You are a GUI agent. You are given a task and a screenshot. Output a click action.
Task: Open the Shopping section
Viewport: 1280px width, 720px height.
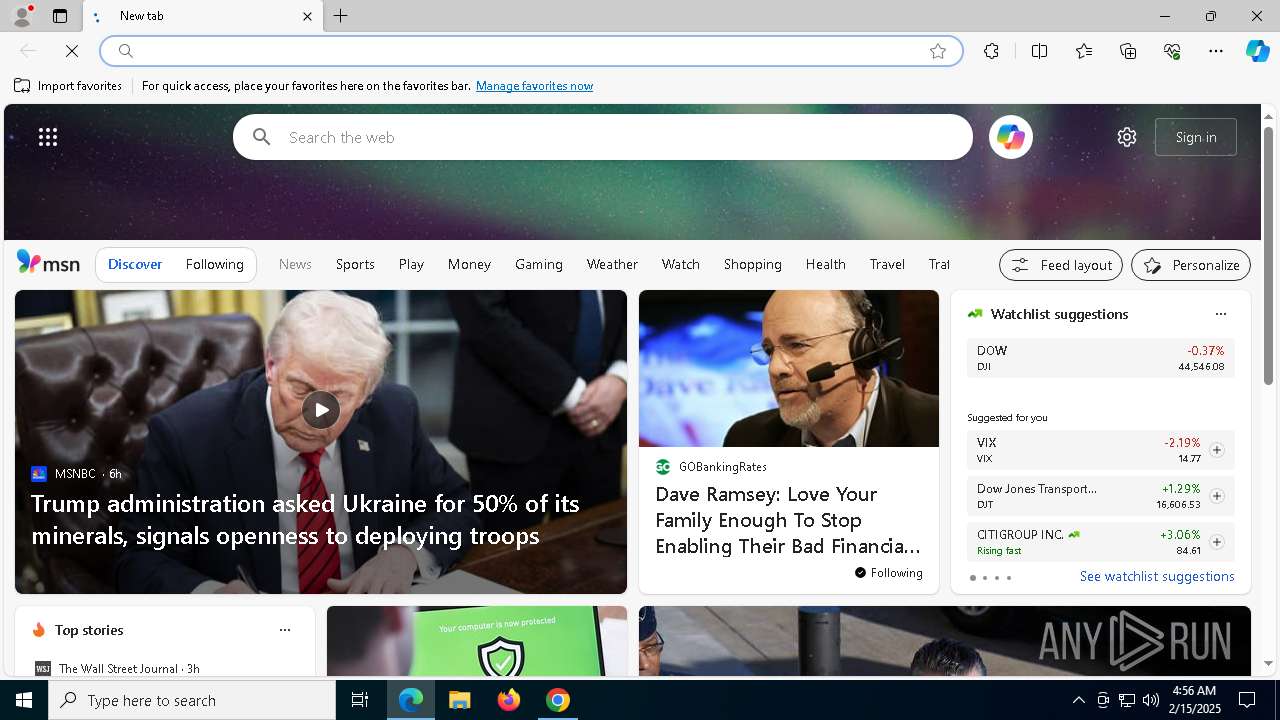point(753,264)
